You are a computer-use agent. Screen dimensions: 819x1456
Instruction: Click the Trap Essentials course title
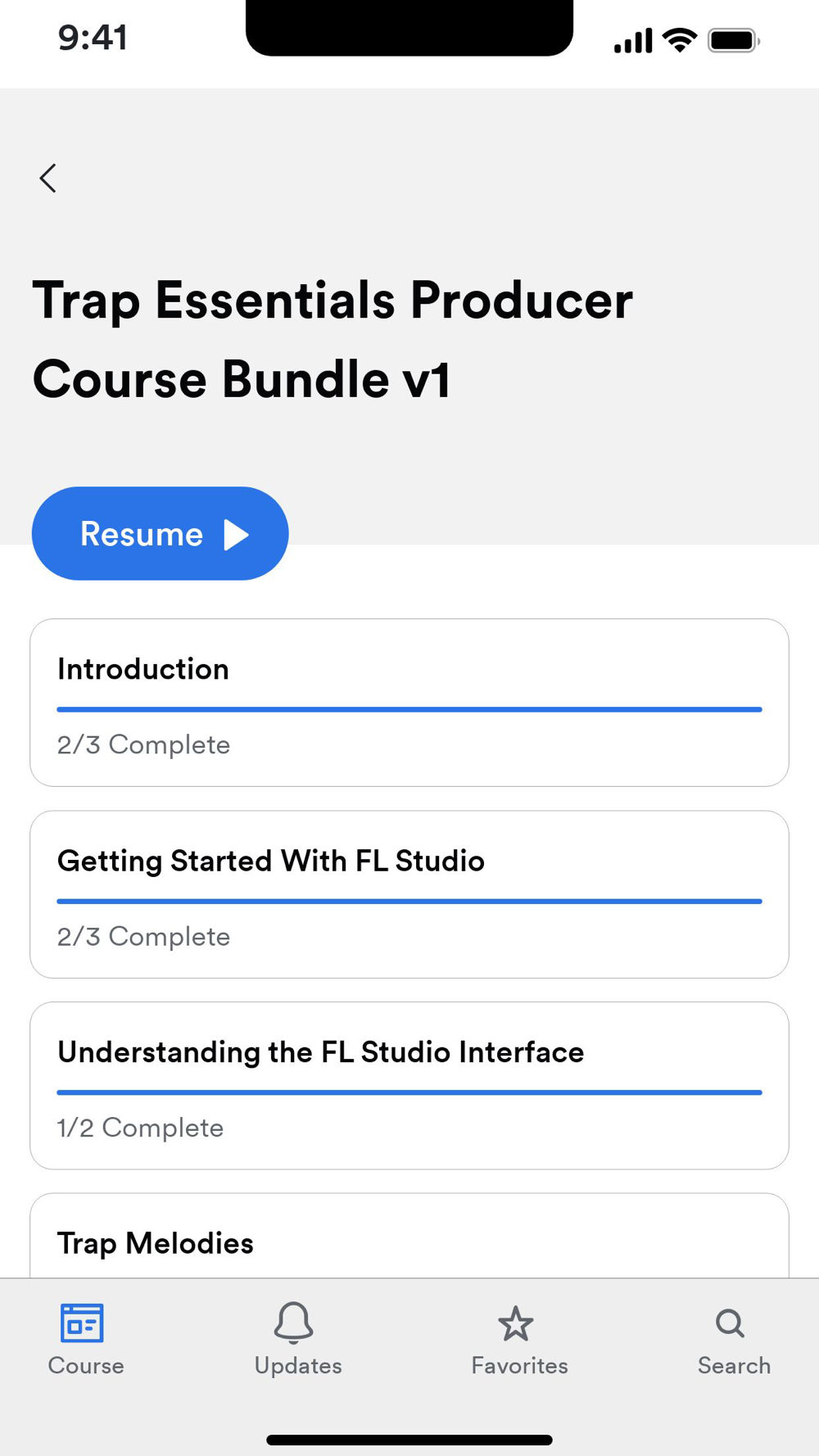pyautogui.click(x=332, y=339)
